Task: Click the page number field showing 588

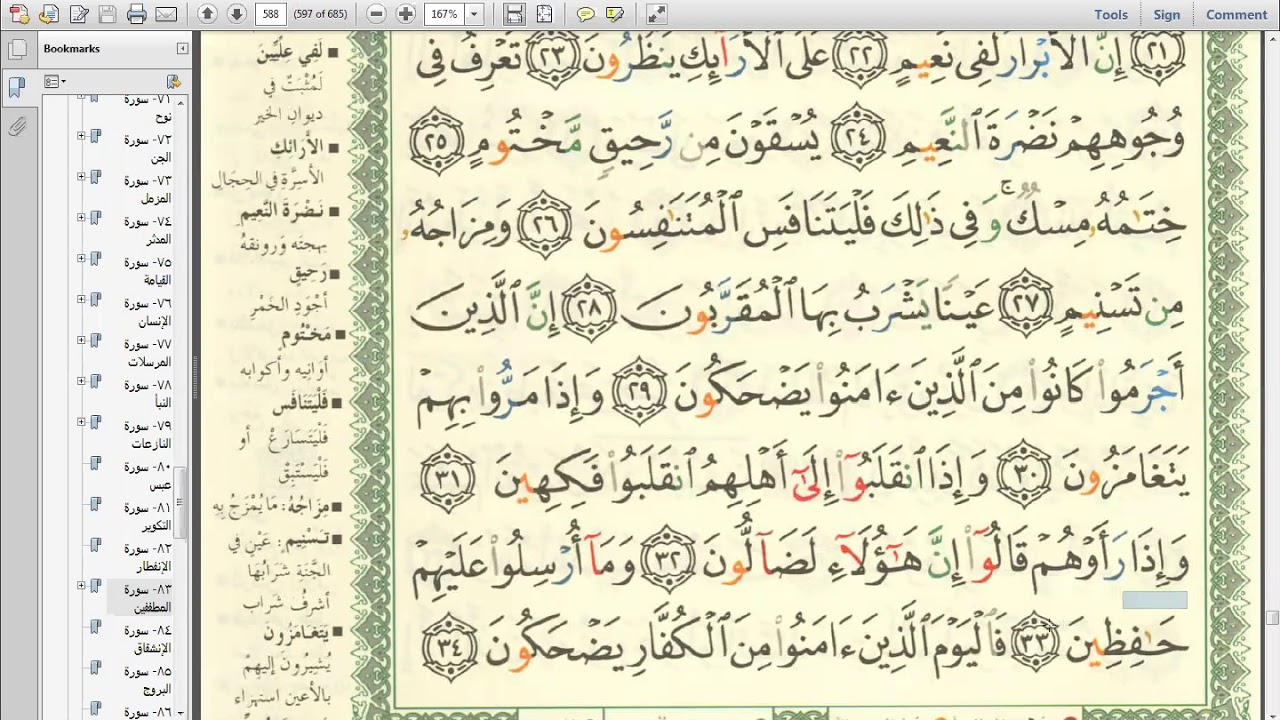Action: click(x=271, y=14)
